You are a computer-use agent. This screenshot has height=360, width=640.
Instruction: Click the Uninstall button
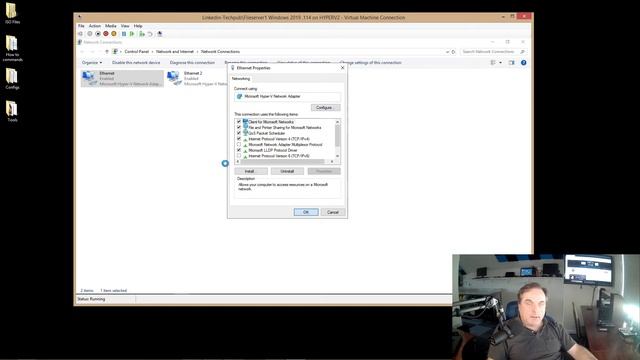pyautogui.click(x=287, y=171)
